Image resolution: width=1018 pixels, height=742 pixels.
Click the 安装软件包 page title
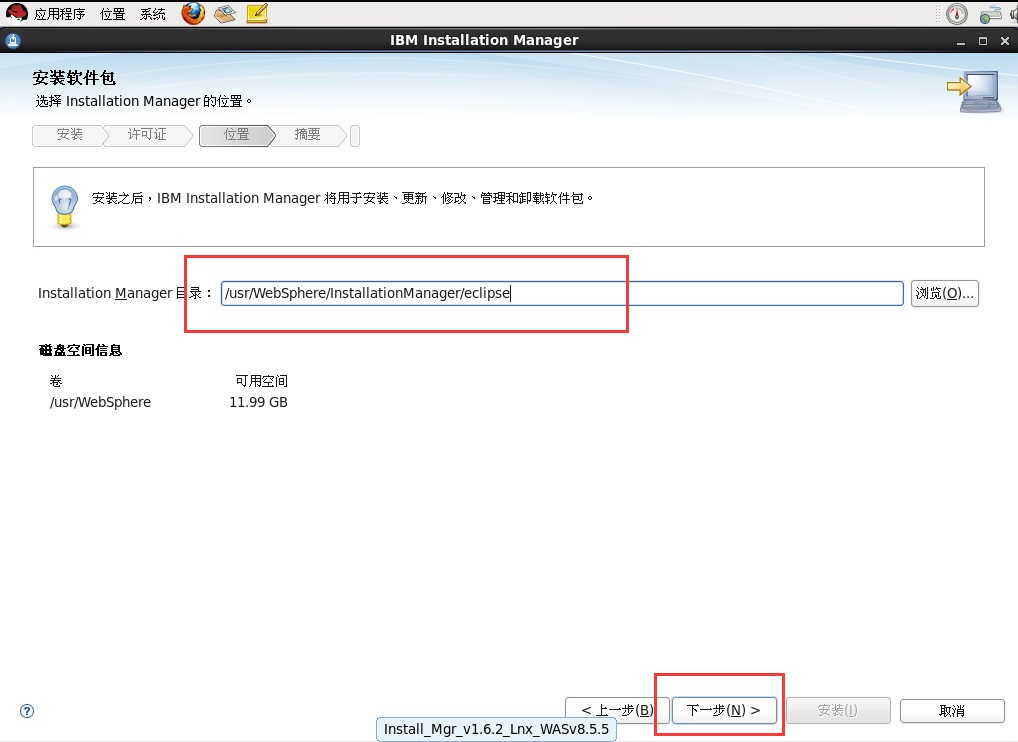click(x=74, y=78)
